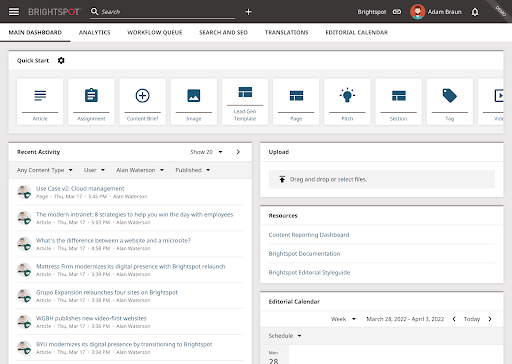Click Drag and drop or select files area
The height and width of the screenshot is (364, 512).
(x=382, y=179)
